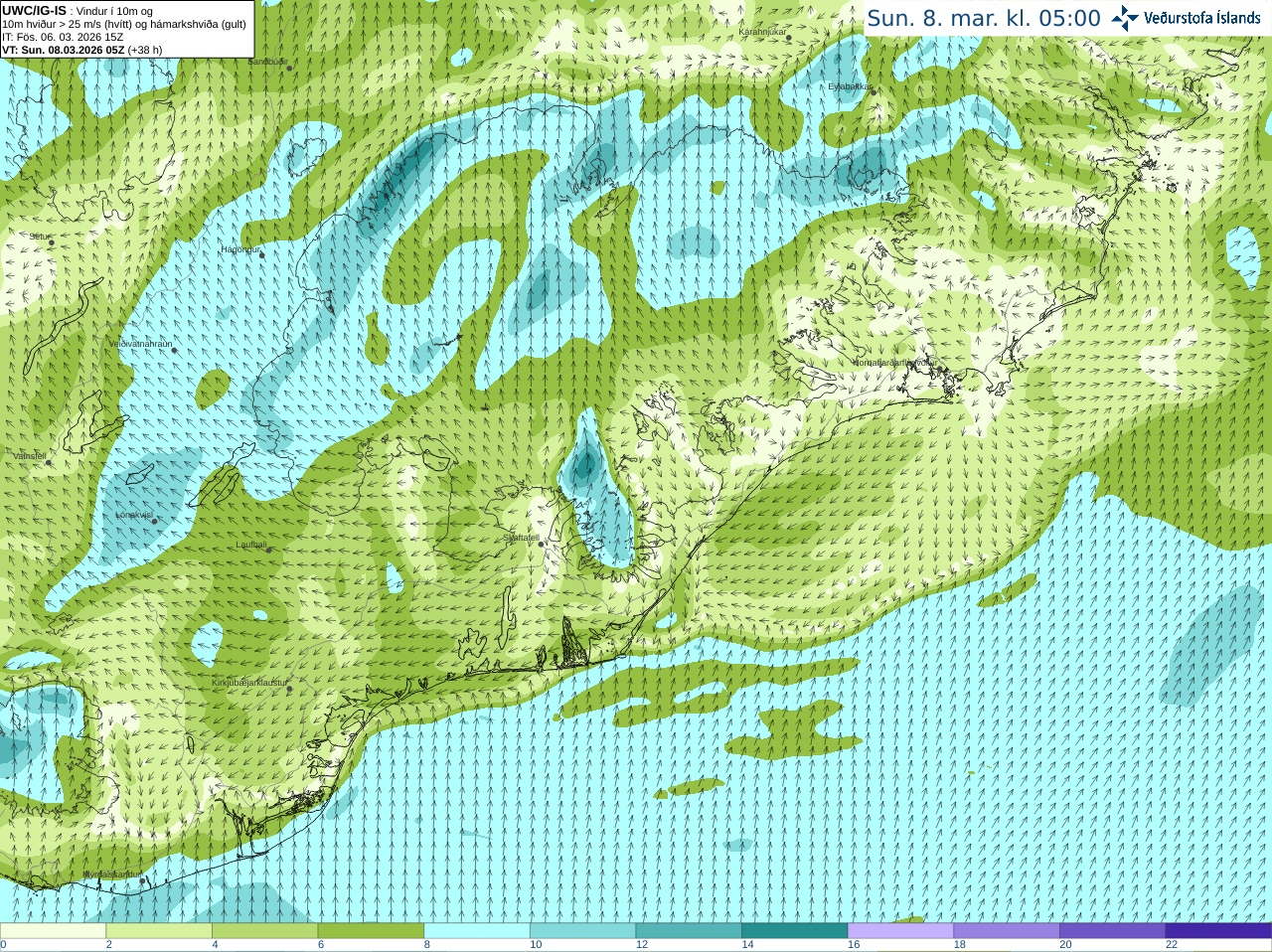Select the 'Sun. 8. mar. kl. 05:00' timestamp
This screenshot has height=952, width=1272.
click(984, 18)
